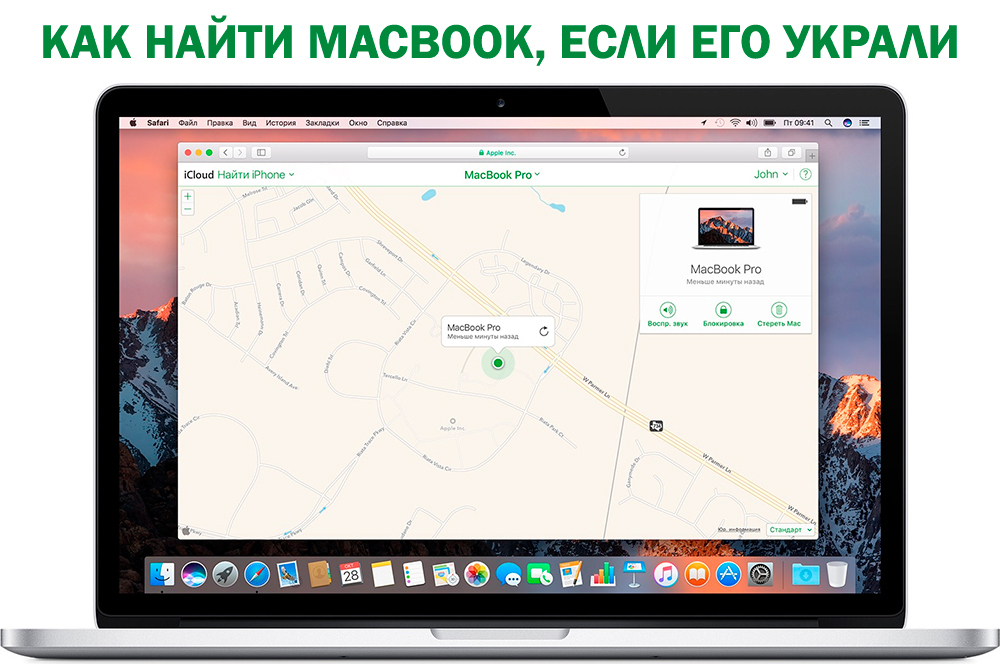This screenshot has width=1000, height=664.
Task: Zoom in on the map
Action: click(x=188, y=196)
